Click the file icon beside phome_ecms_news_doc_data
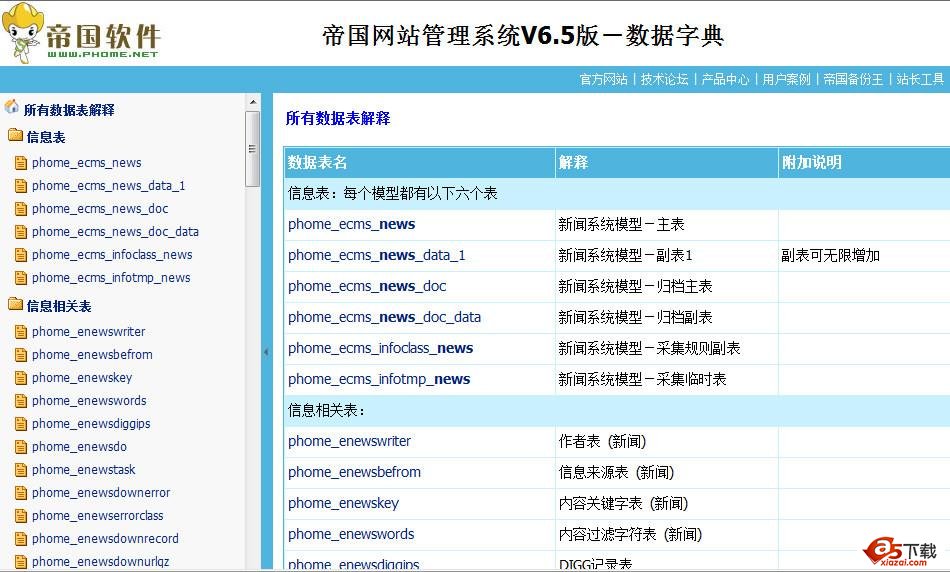This screenshot has height=572, width=950. click(21, 232)
